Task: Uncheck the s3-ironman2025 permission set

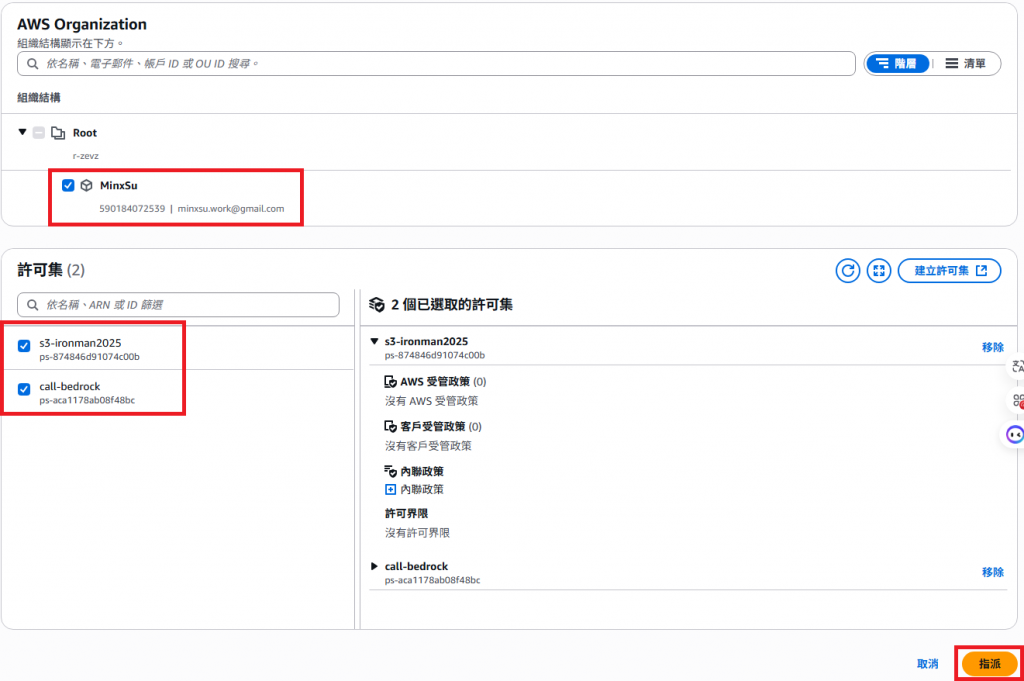Action: [x=24, y=345]
